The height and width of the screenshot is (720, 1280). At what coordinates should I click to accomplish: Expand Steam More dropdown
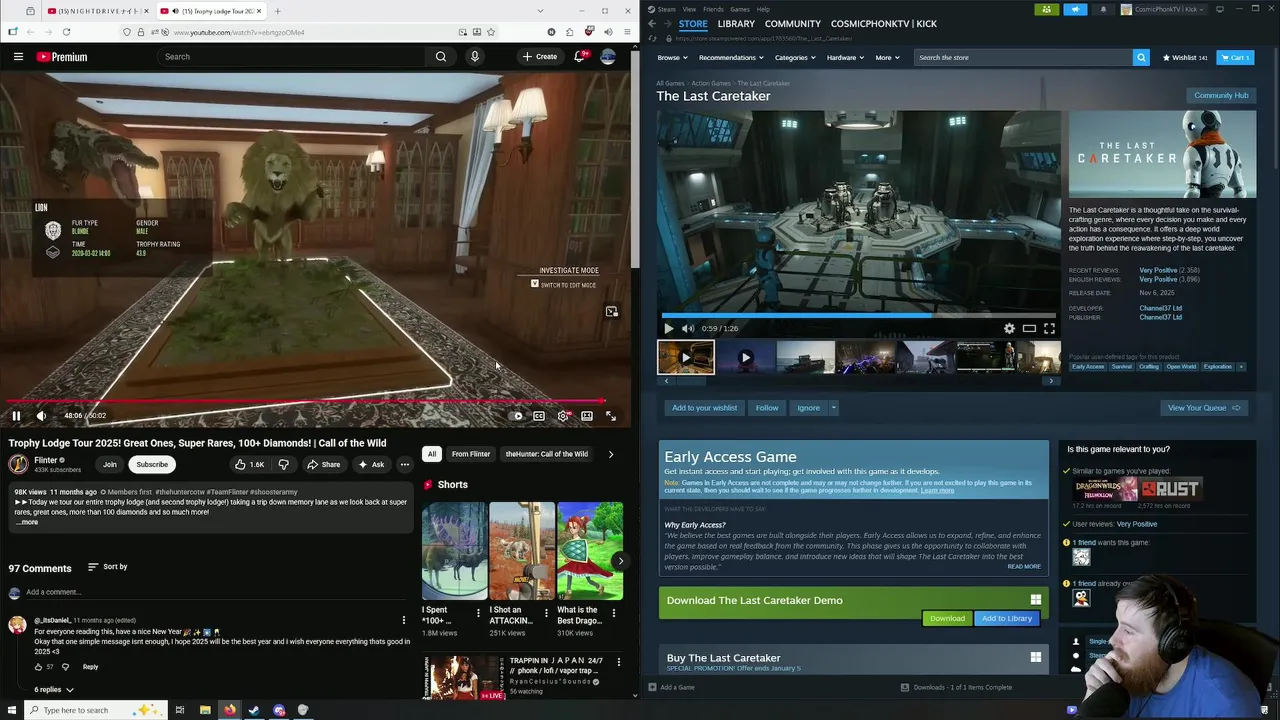point(887,58)
